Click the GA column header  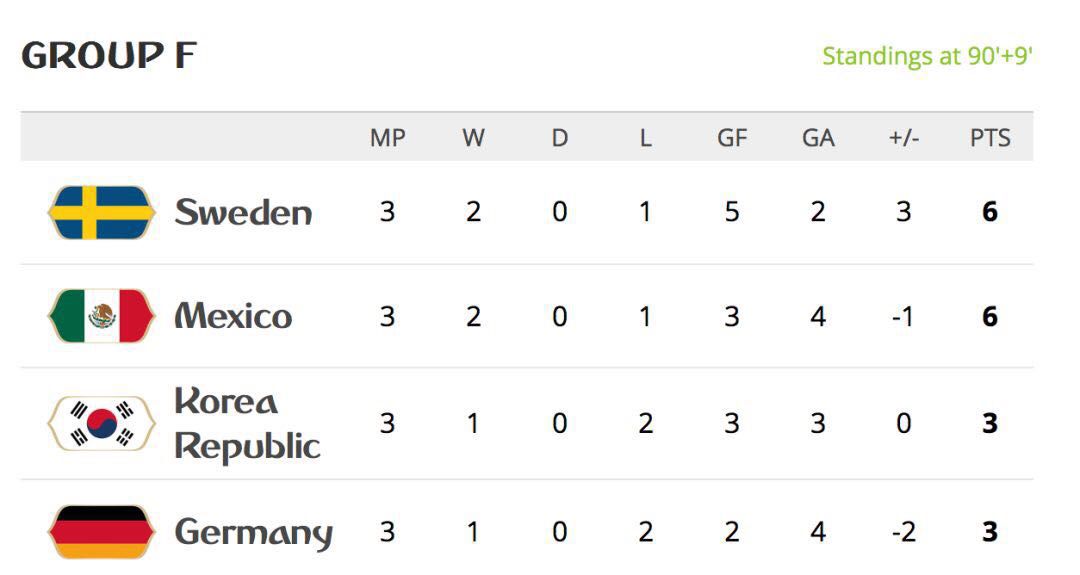[818, 138]
